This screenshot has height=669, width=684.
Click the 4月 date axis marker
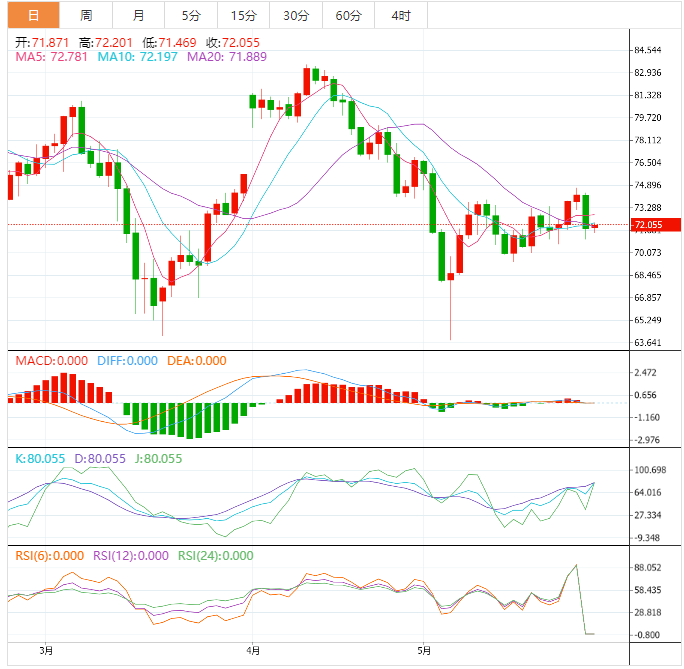pos(252,652)
